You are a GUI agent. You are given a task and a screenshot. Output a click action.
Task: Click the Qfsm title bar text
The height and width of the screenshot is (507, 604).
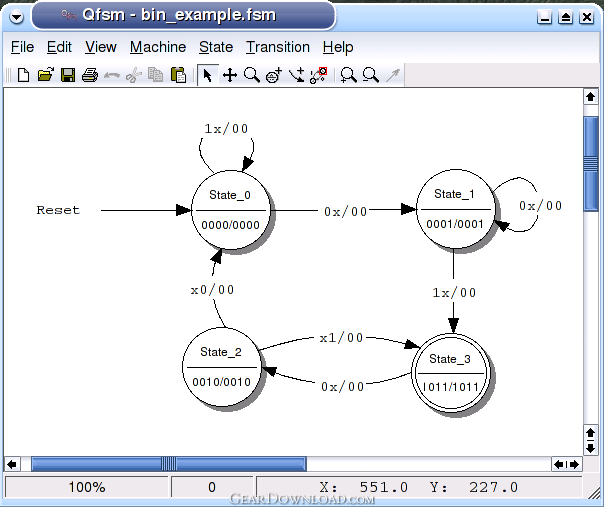tap(179, 15)
